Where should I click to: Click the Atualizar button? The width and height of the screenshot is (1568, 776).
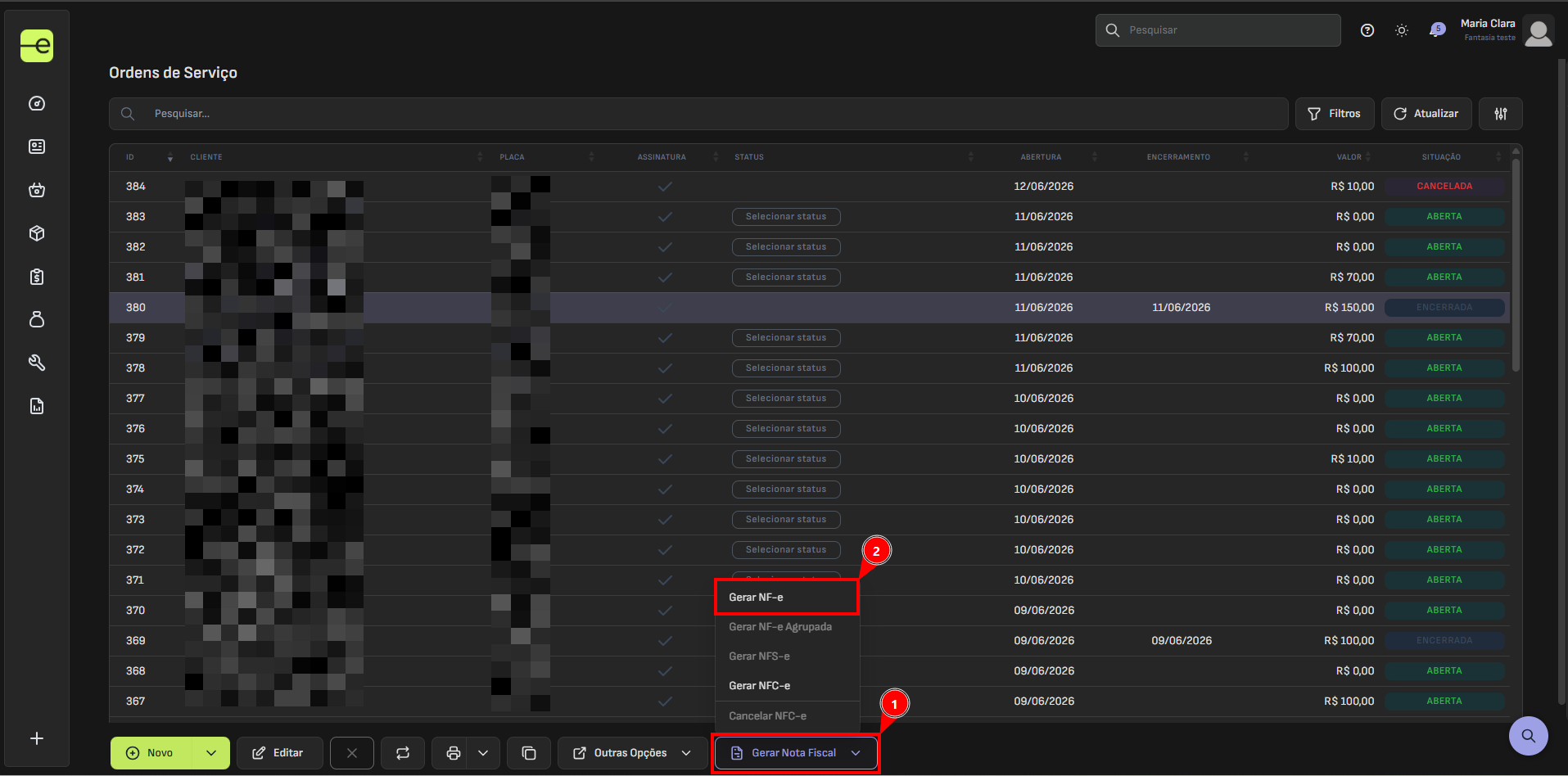[1426, 114]
